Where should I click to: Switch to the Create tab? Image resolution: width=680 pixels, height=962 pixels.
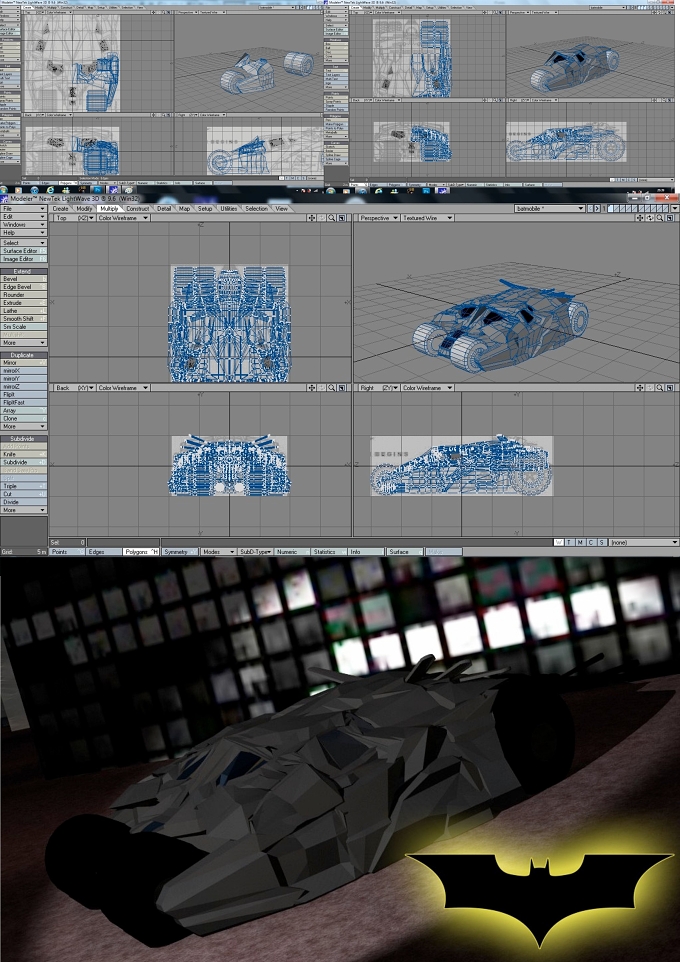coord(61,209)
